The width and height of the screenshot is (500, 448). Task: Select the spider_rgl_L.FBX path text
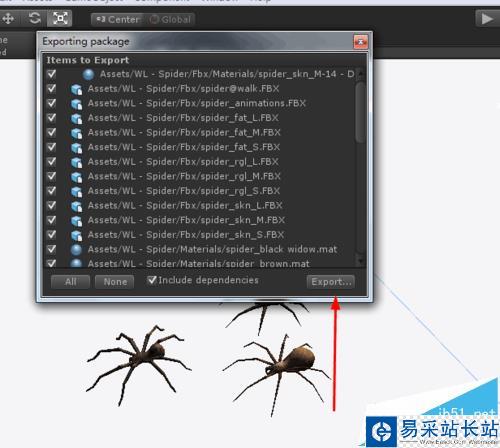point(183,162)
